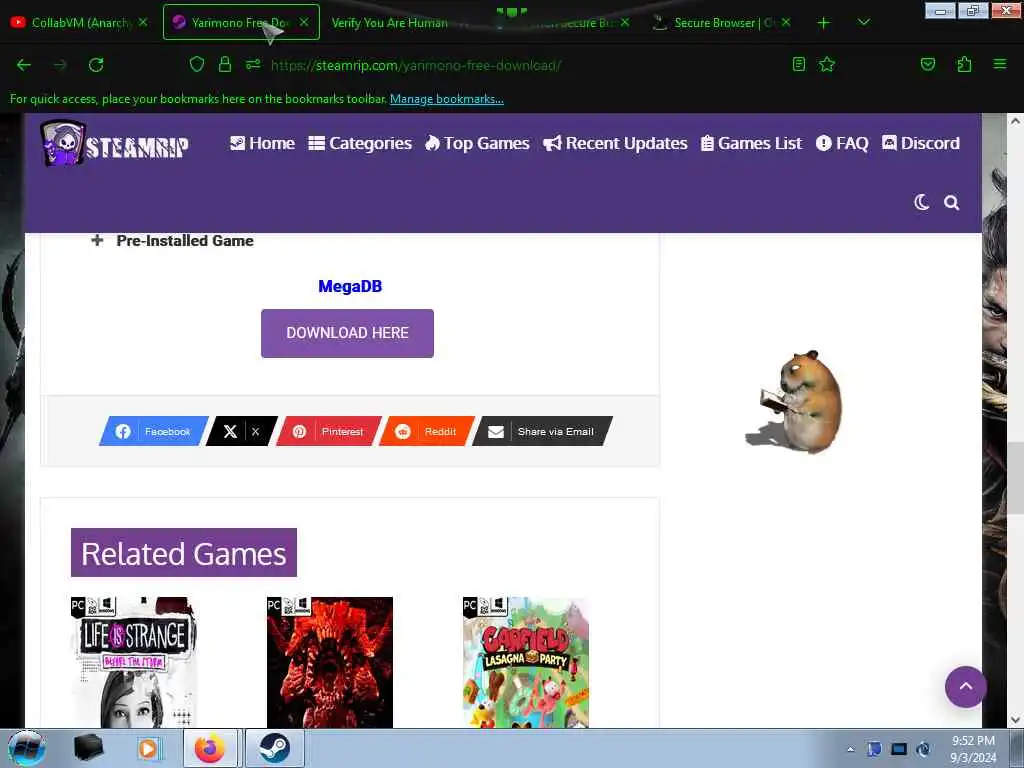
Task: Open the red monster game thumbnail
Action: point(330,662)
